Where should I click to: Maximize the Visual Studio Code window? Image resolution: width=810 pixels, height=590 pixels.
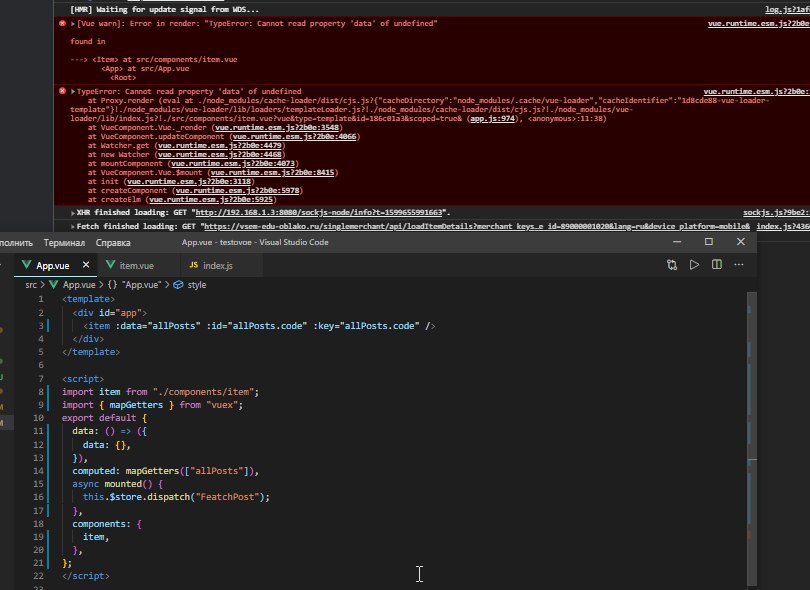pos(709,242)
